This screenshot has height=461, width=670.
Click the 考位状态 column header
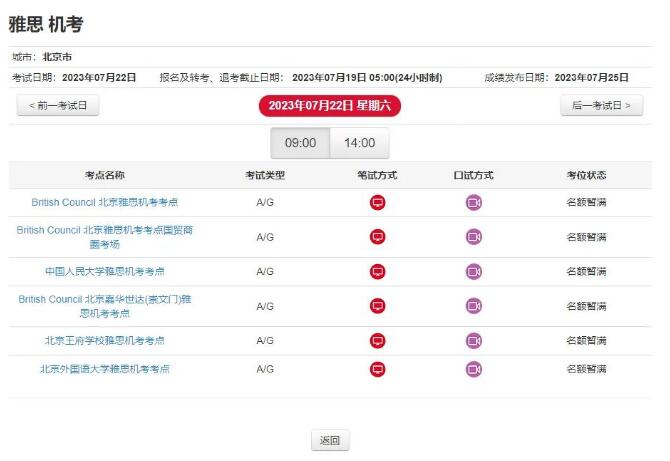coord(586,175)
